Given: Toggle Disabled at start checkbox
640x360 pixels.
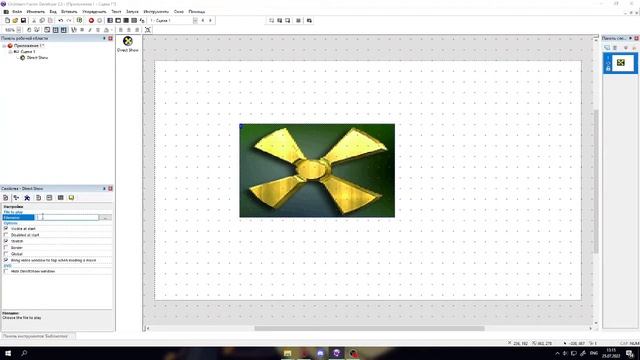Looking at the screenshot, I should click(6, 235).
